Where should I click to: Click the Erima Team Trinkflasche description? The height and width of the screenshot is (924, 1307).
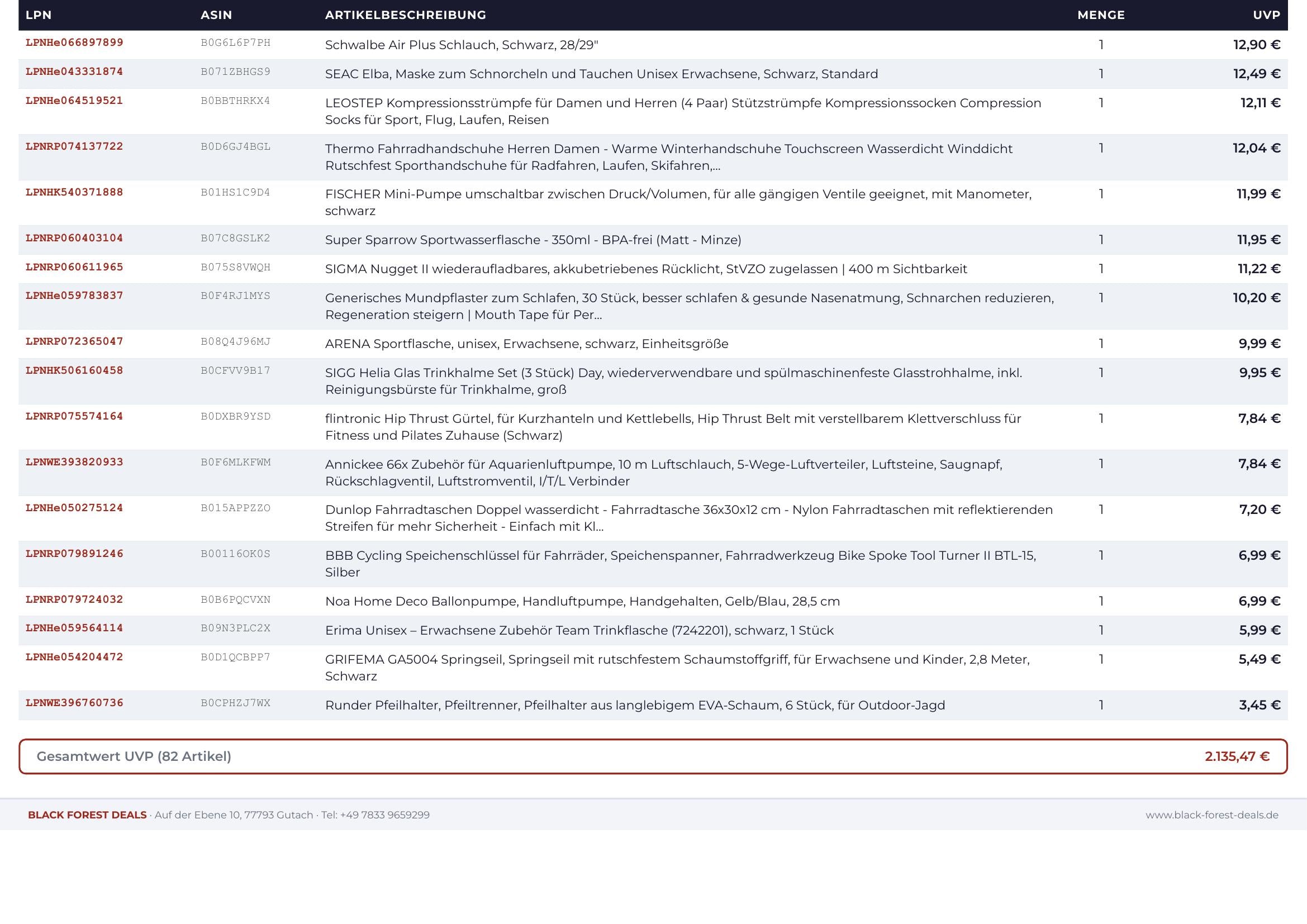point(579,631)
